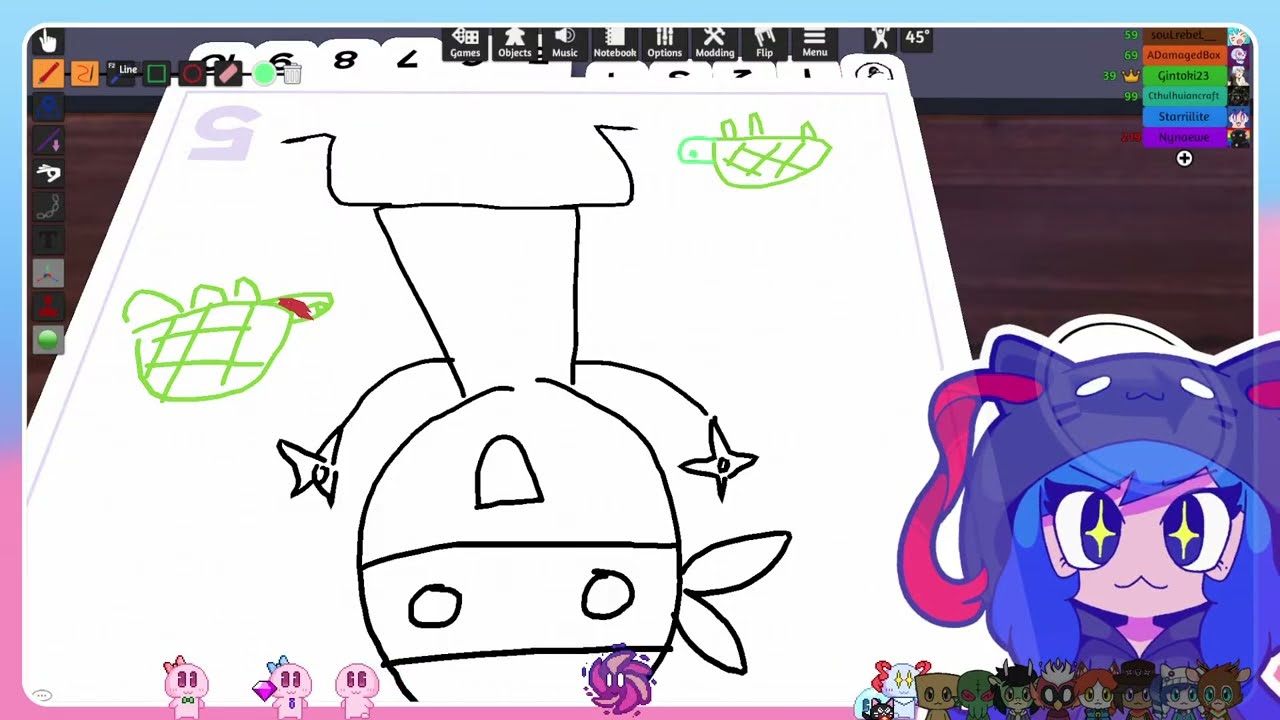The image size is (1280, 720).
Task: Select the blue Zone tool
Action: tap(48, 107)
